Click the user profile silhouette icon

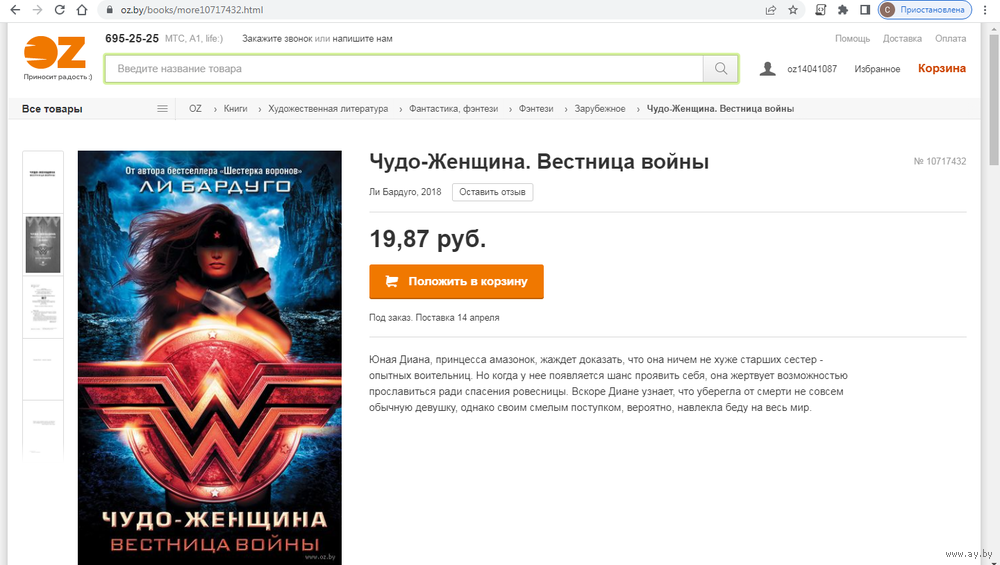click(x=768, y=69)
